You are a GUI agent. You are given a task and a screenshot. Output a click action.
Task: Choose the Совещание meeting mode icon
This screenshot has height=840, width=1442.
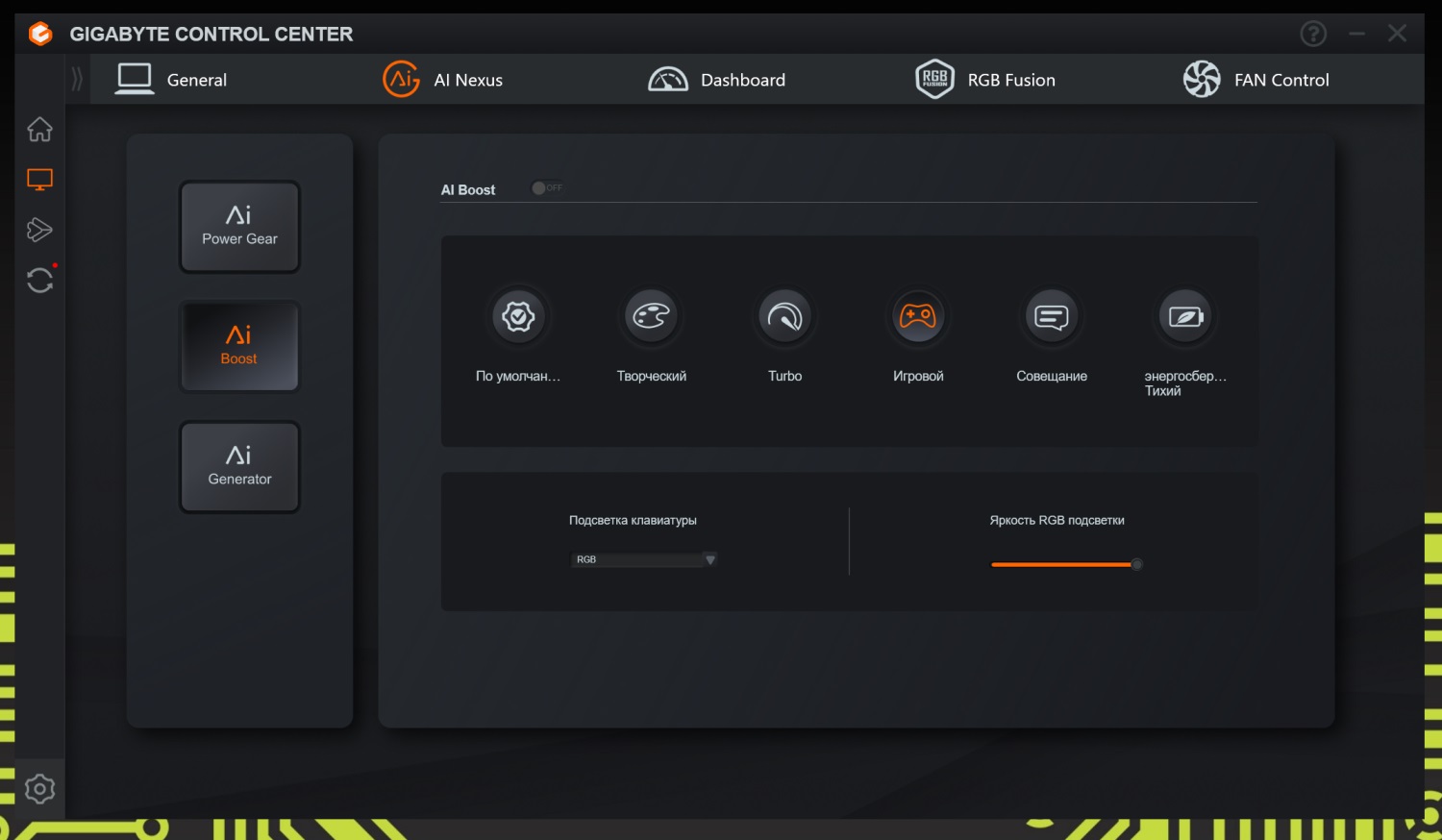pyautogui.click(x=1052, y=316)
